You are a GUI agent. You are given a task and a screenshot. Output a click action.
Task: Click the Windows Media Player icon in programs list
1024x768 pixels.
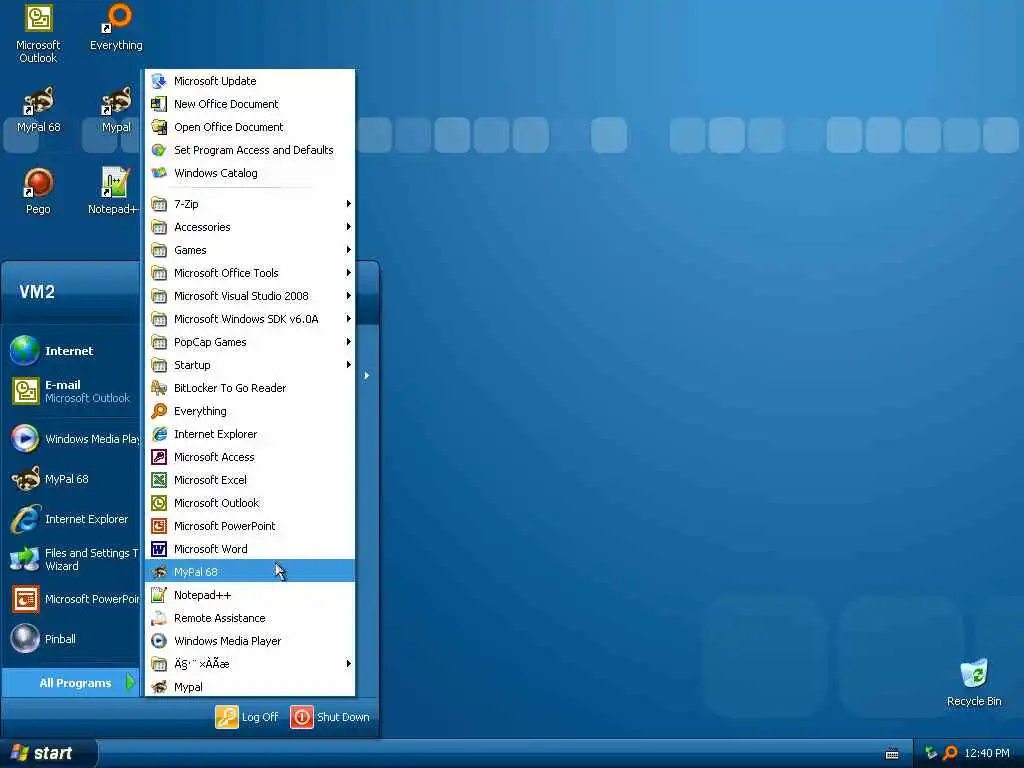(x=159, y=641)
